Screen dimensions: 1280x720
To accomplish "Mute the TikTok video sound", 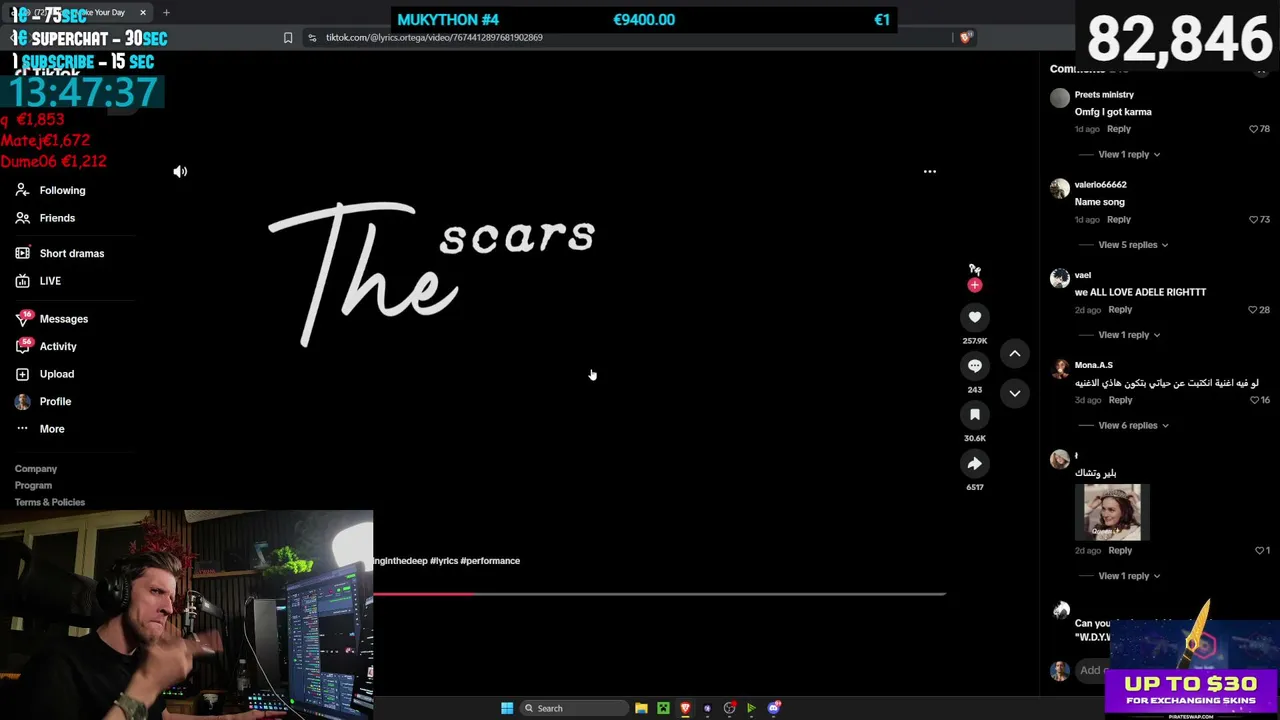I will click(180, 172).
